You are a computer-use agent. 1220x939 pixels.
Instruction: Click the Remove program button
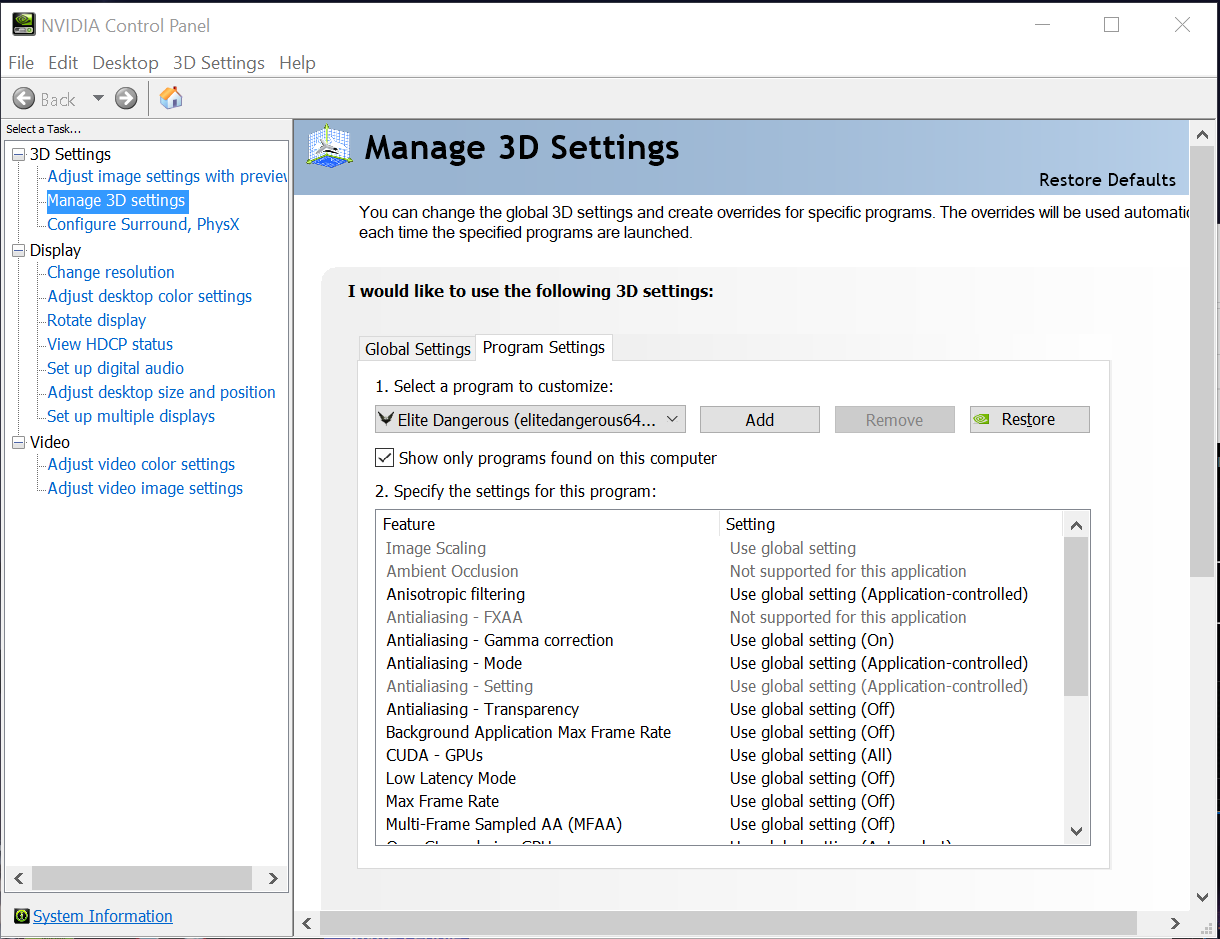point(895,420)
